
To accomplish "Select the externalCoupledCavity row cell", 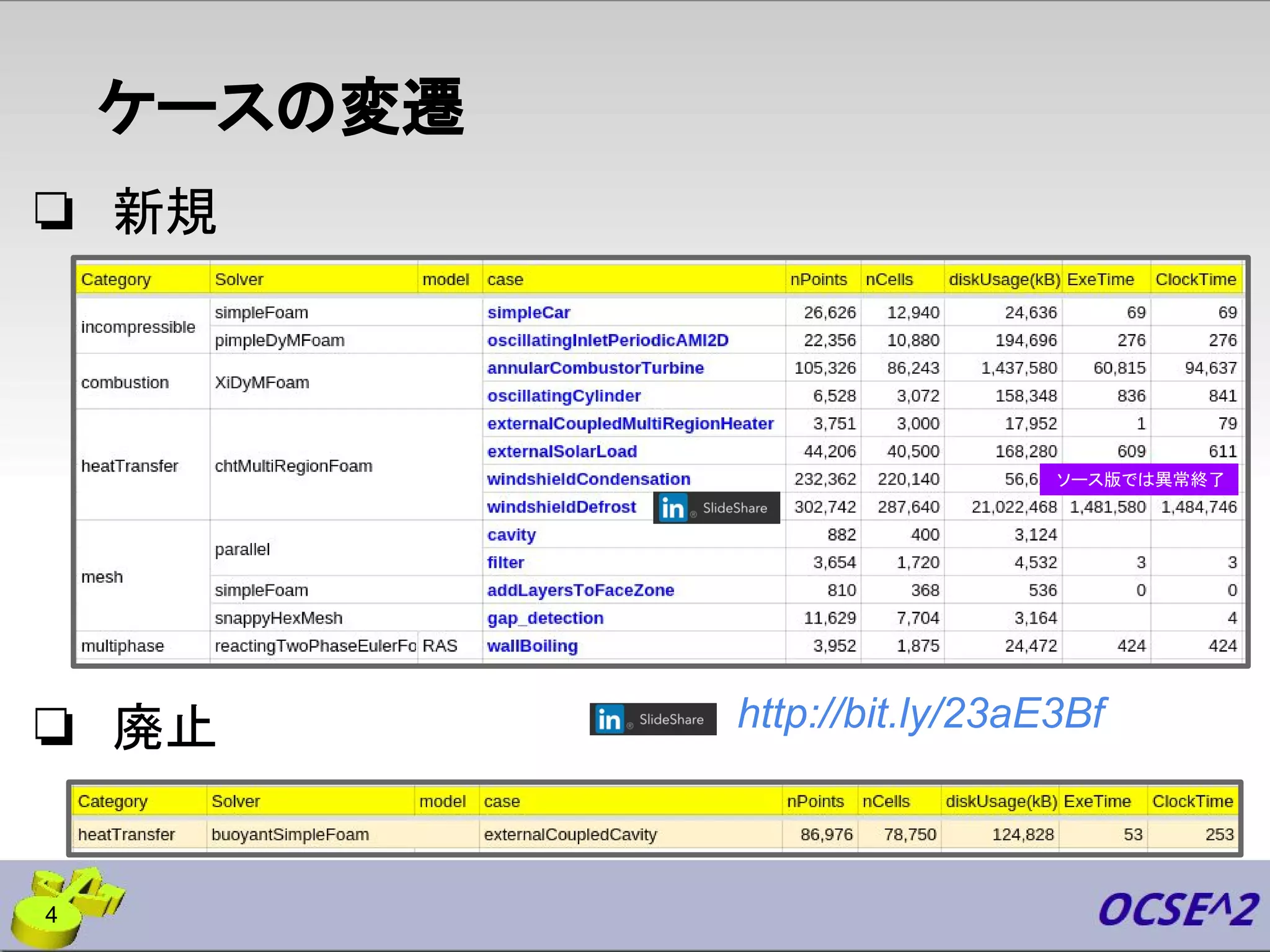I will [570, 834].
